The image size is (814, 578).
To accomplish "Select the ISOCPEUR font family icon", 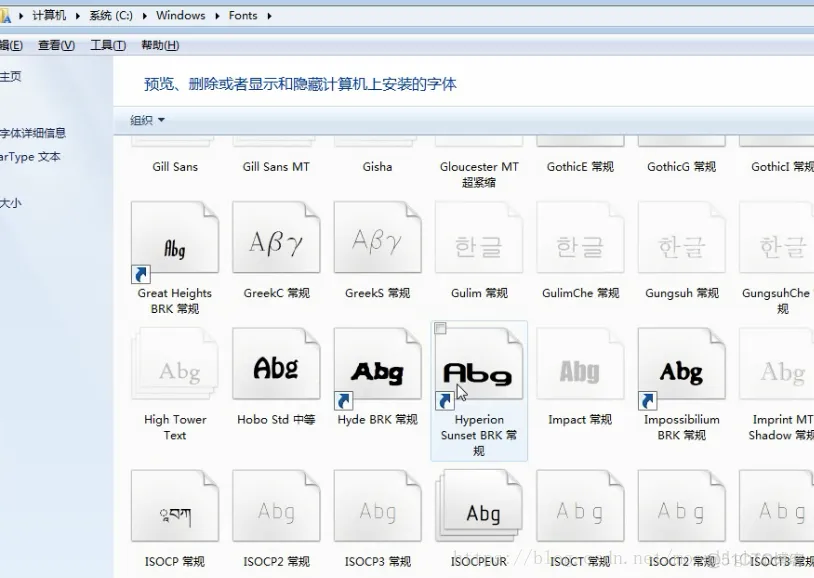I will [479, 506].
